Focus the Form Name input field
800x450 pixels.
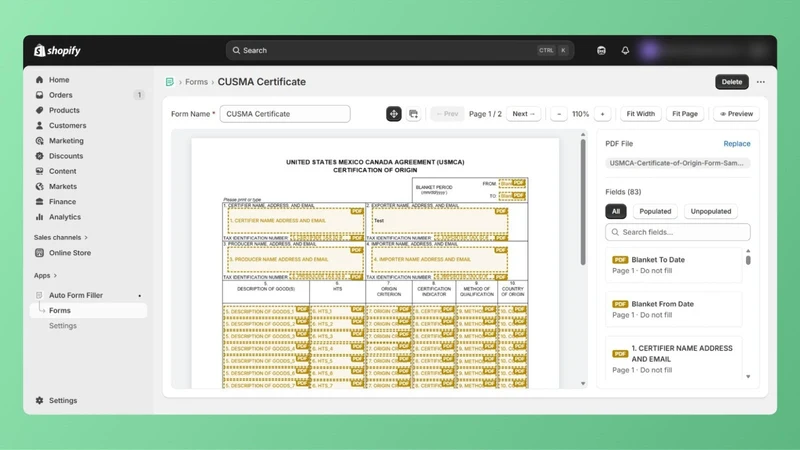click(285, 114)
